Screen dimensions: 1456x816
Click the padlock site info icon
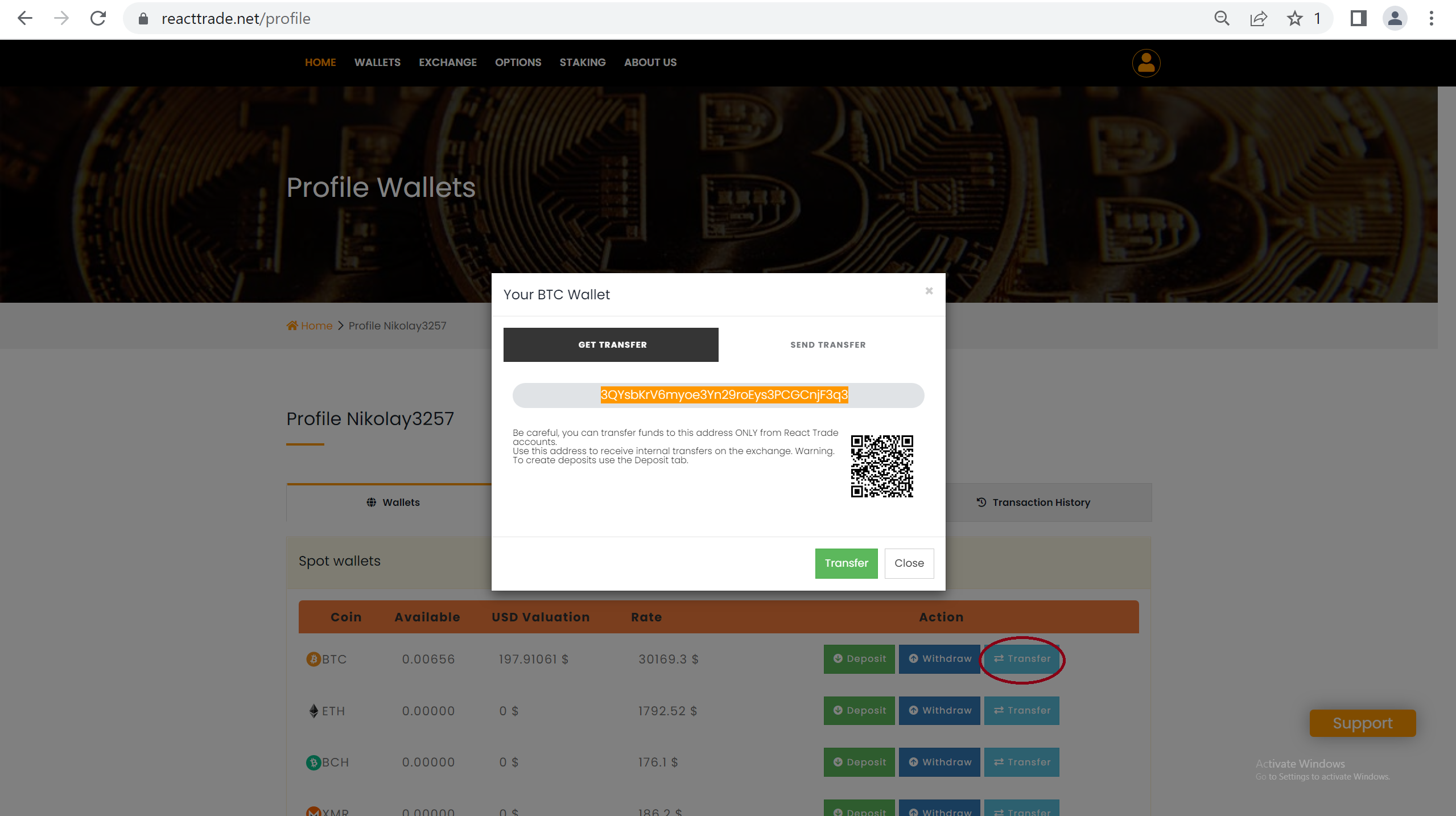(x=143, y=19)
